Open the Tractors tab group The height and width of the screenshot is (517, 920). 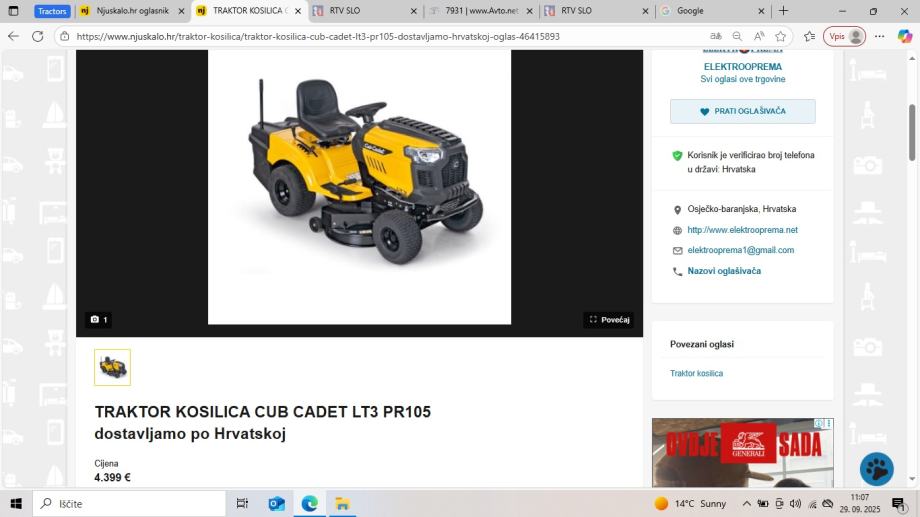pos(52,11)
